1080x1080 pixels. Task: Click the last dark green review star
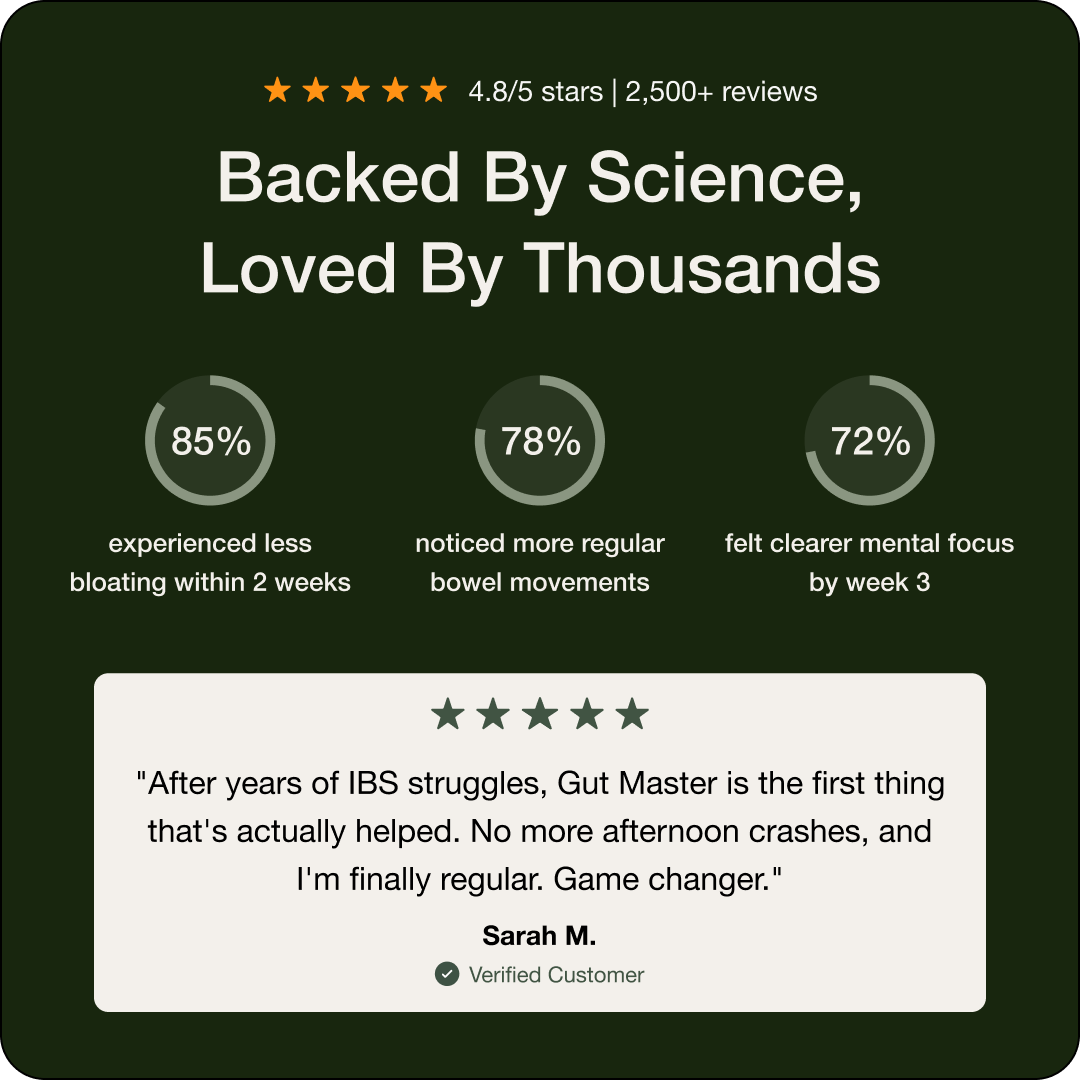[632, 715]
